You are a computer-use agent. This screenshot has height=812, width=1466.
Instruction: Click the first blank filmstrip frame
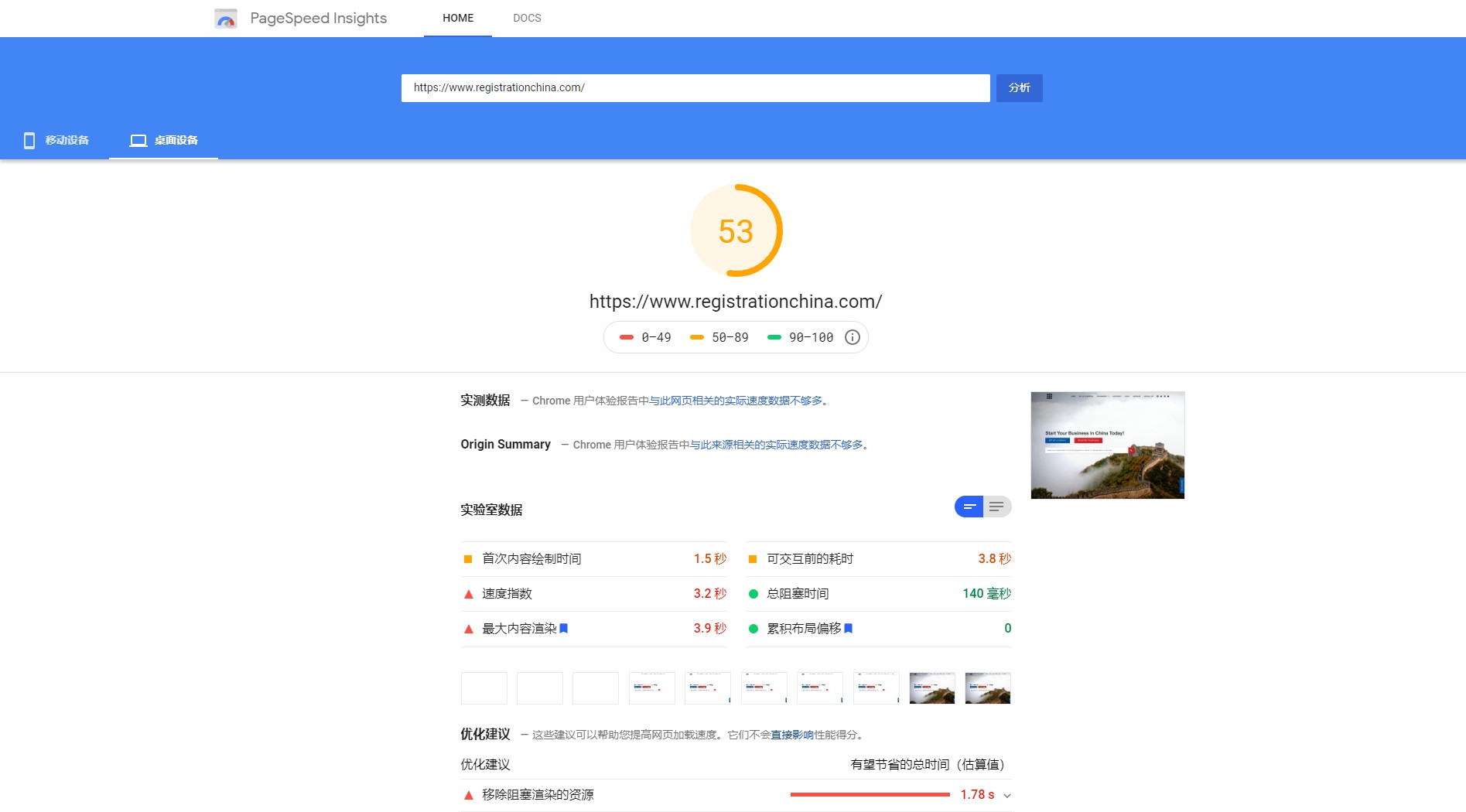(x=484, y=688)
